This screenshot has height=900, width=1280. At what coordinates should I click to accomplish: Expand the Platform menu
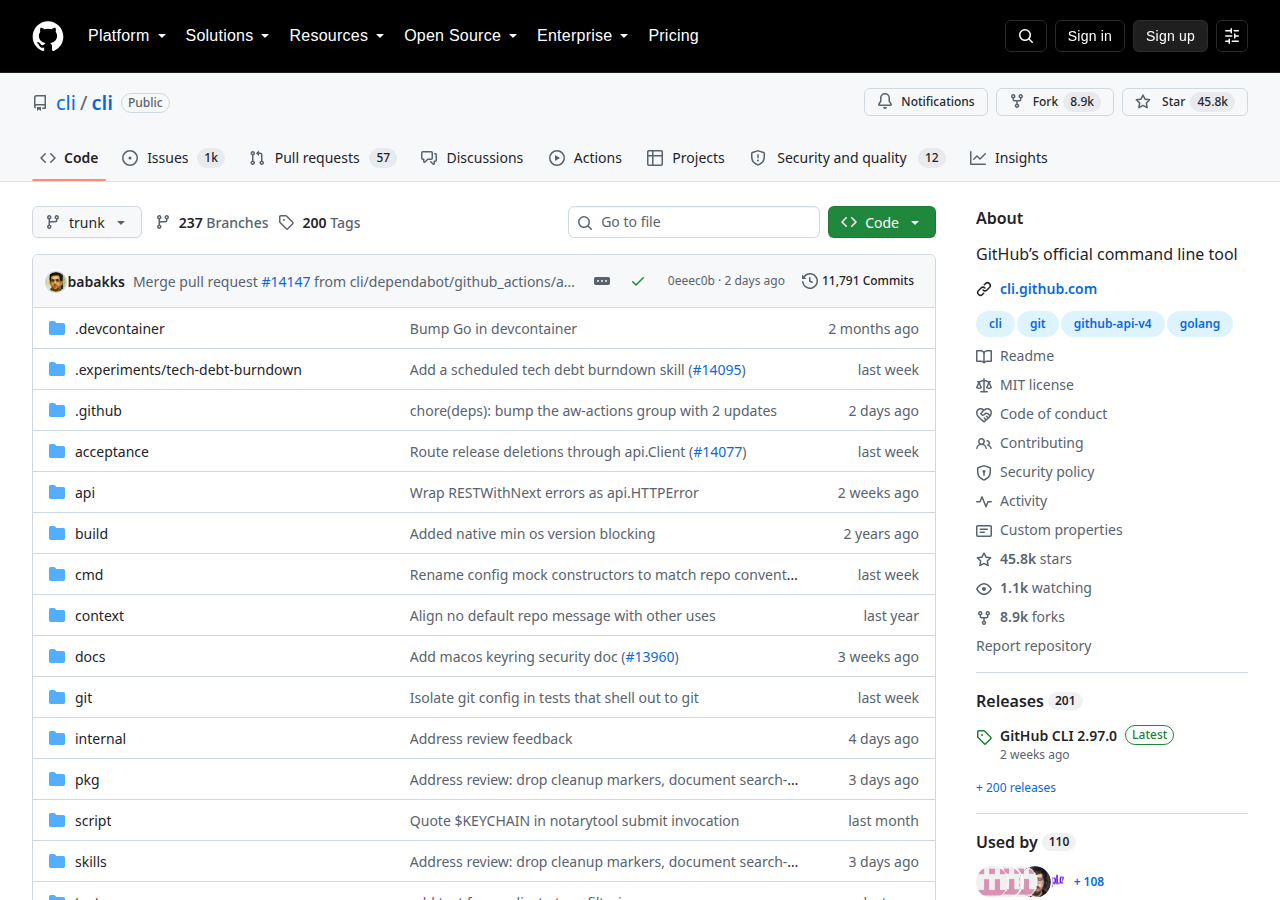point(126,35)
